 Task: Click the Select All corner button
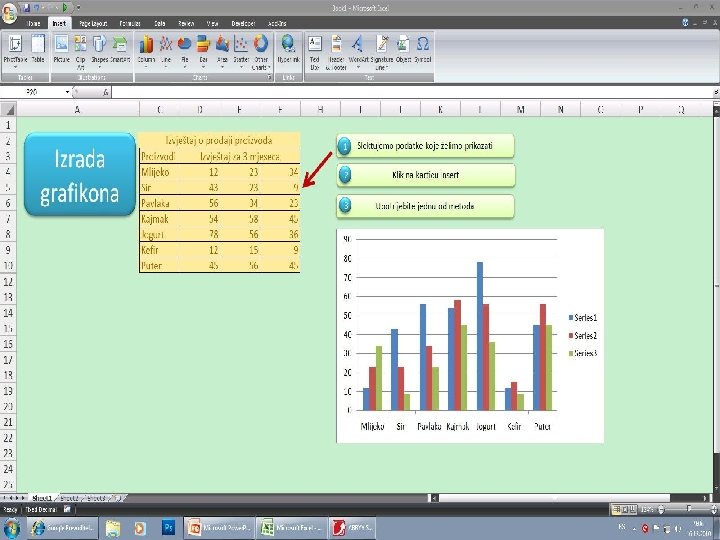8,109
